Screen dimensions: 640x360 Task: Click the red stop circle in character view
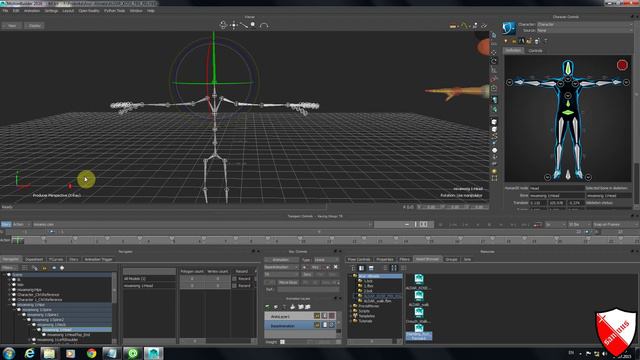pos(622,65)
